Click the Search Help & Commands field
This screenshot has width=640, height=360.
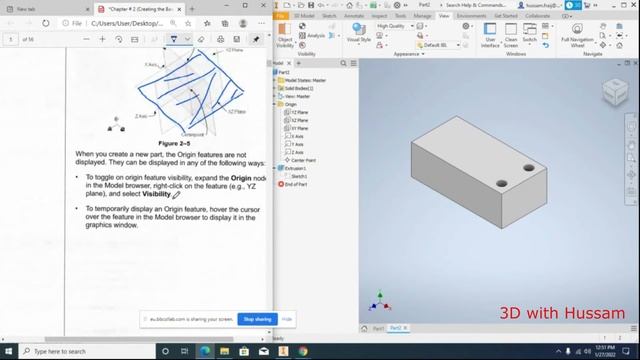tap(476, 5)
